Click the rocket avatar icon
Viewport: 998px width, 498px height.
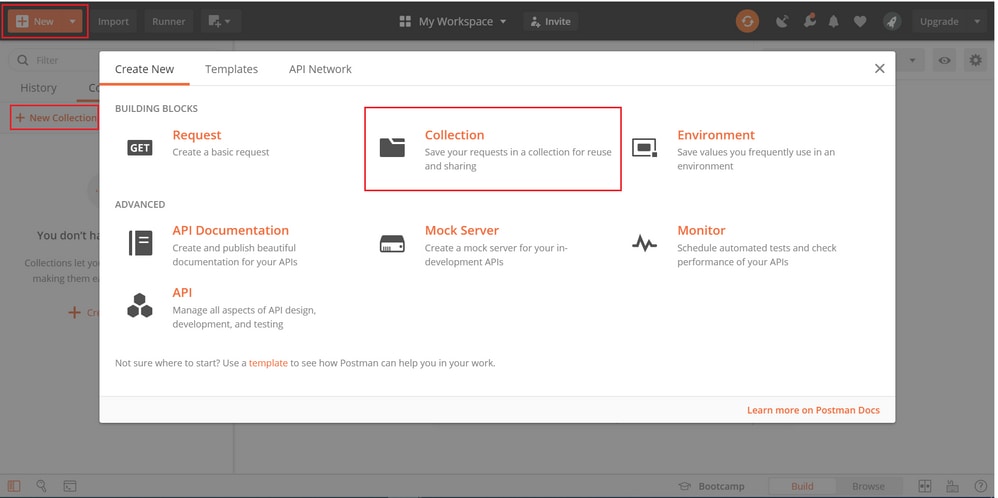point(892,22)
